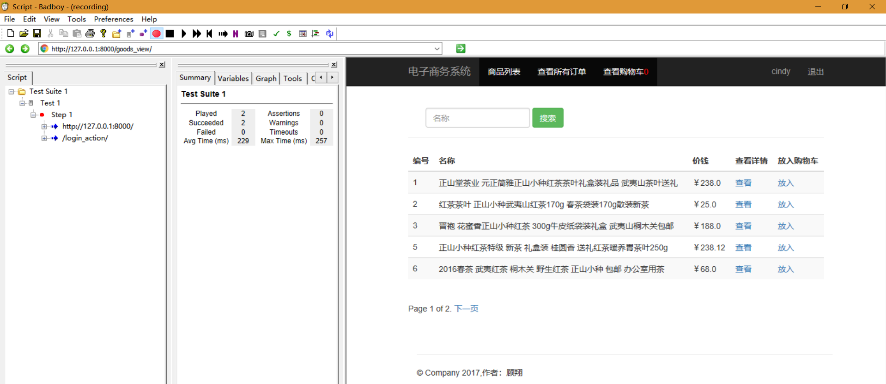The width and height of the screenshot is (886, 384).
Task: Rewind the script to the start
Action: point(210,34)
